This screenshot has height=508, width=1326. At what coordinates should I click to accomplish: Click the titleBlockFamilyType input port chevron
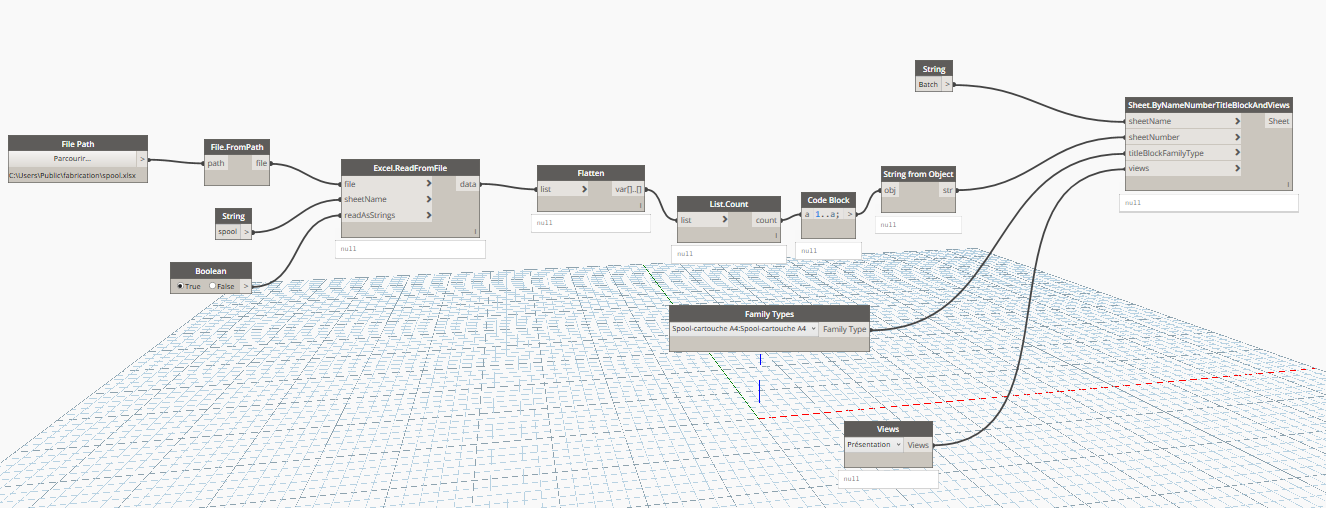[x=1238, y=153]
